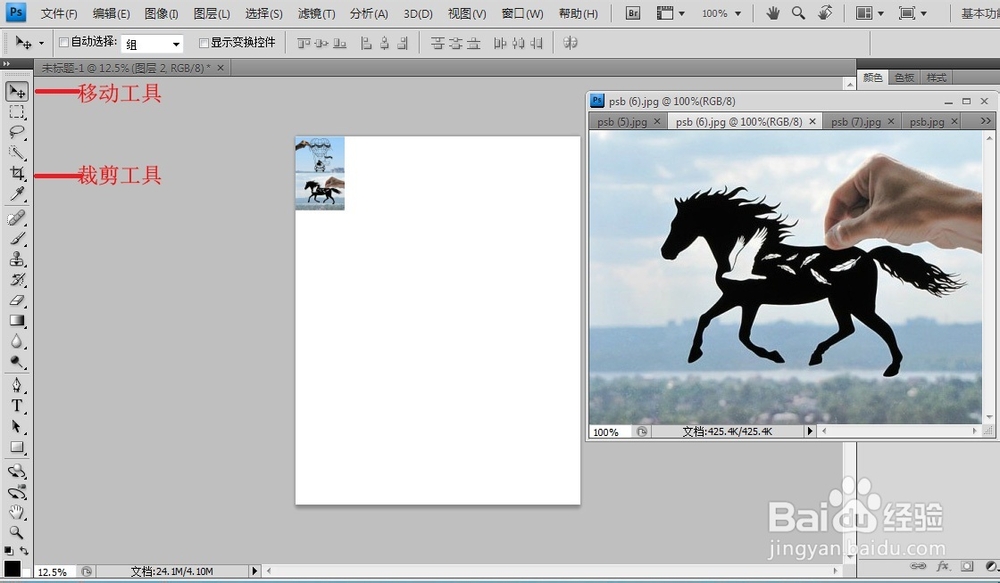Select the Healing Brush tool
The width and height of the screenshot is (1000, 583).
(x=17, y=218)
